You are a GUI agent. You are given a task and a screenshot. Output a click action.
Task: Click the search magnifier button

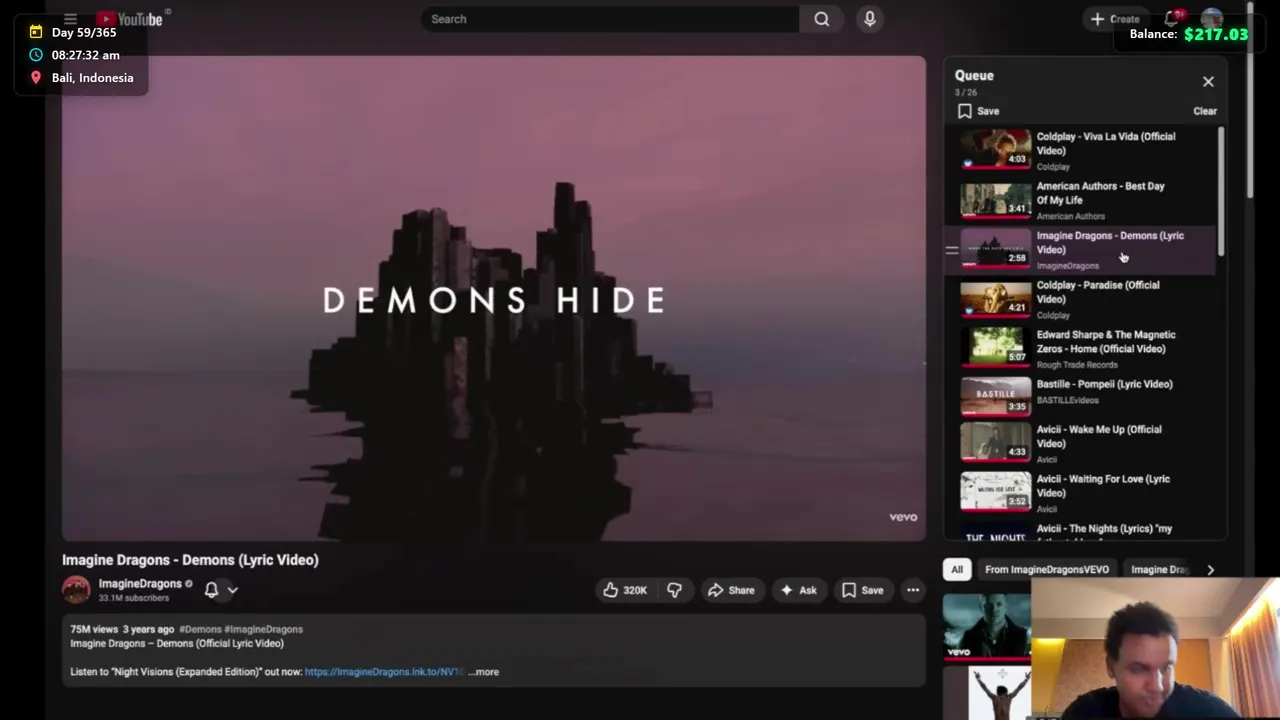click(821, 19)
